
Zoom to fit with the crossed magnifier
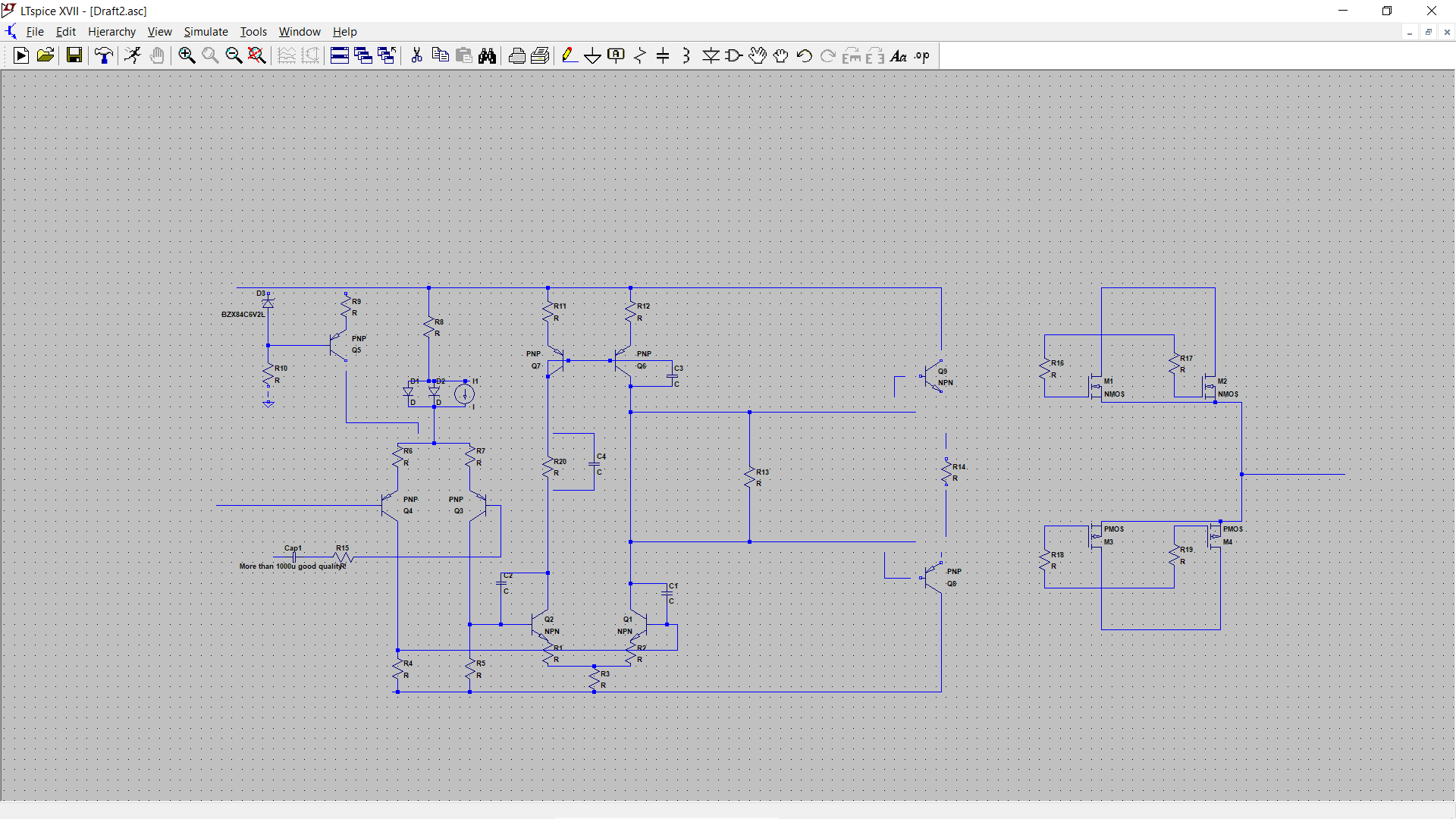click(x=257, y=55)
